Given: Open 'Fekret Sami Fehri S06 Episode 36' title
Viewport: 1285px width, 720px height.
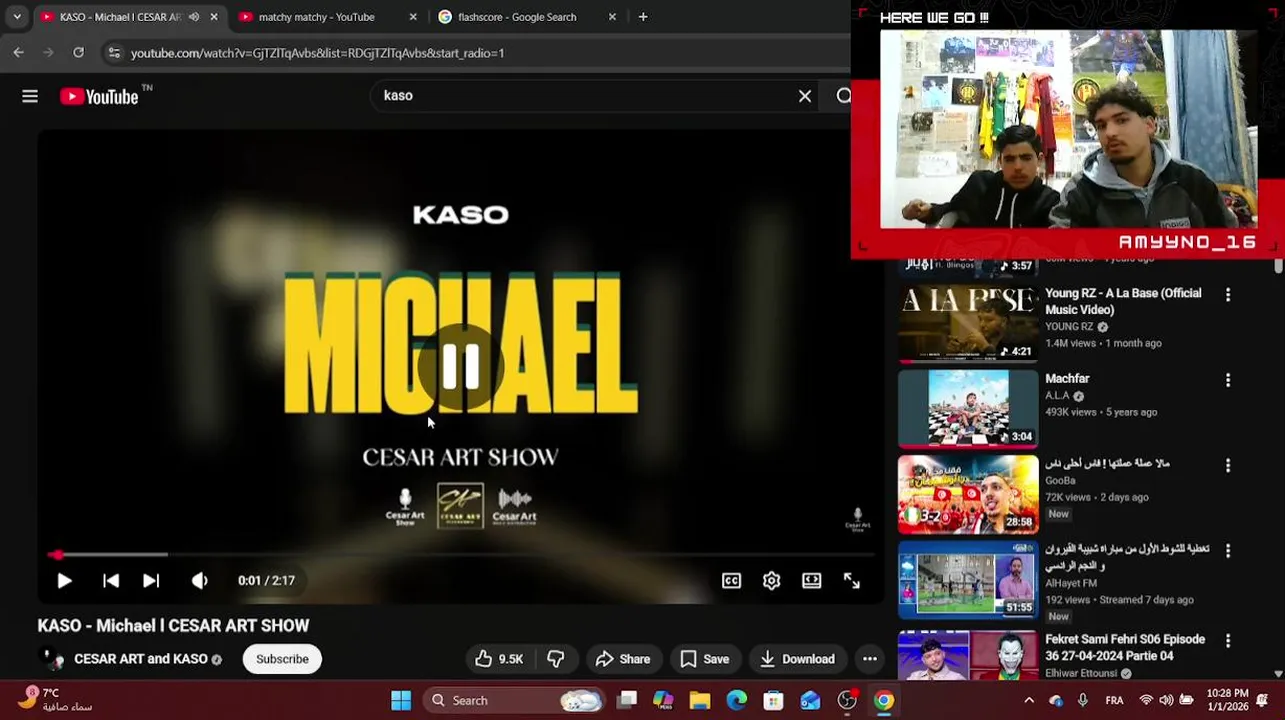Looking at the screenshot, I should [x=1125, y=648].
